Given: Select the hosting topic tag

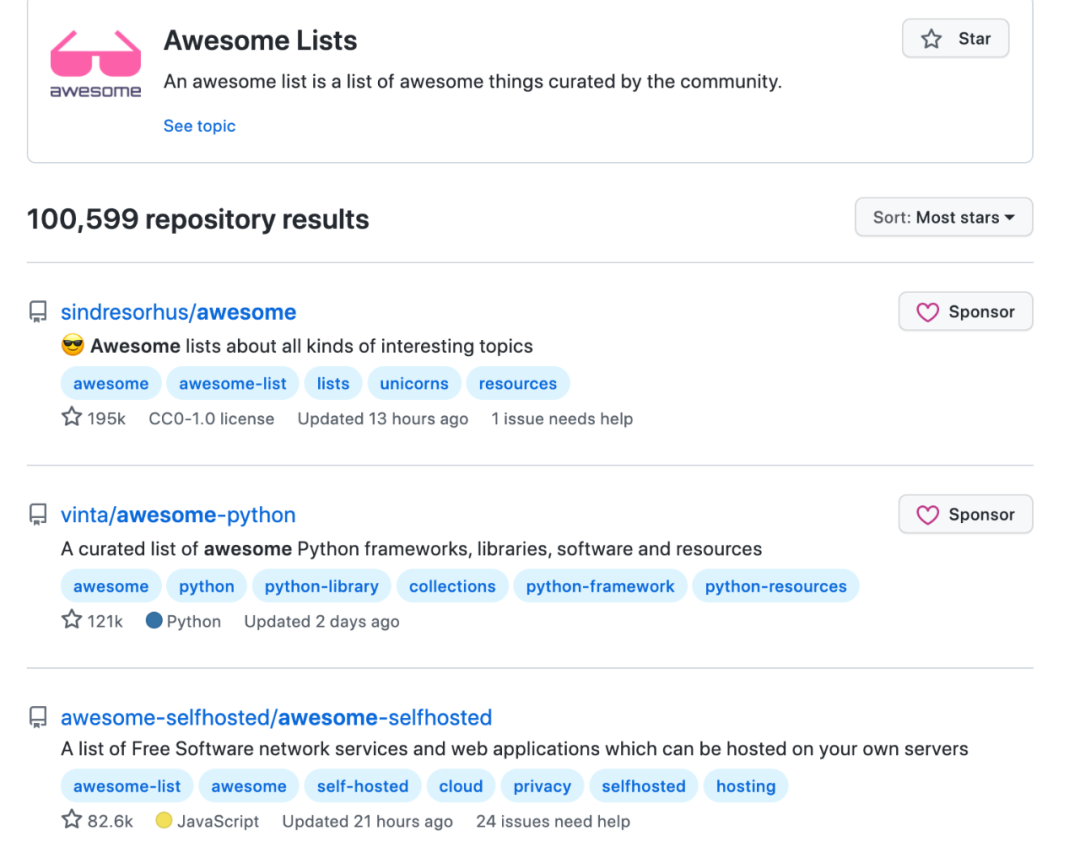Looking at the screenshot, I should 746,786.
